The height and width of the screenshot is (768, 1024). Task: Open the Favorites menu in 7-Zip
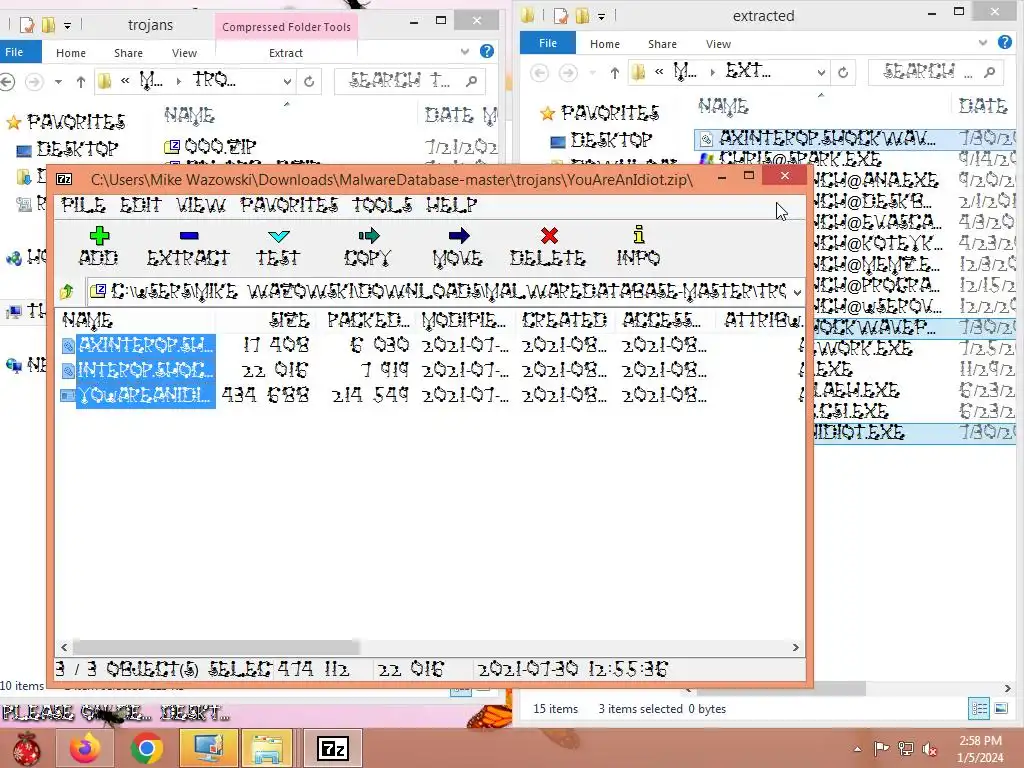[x=289, y=205]
